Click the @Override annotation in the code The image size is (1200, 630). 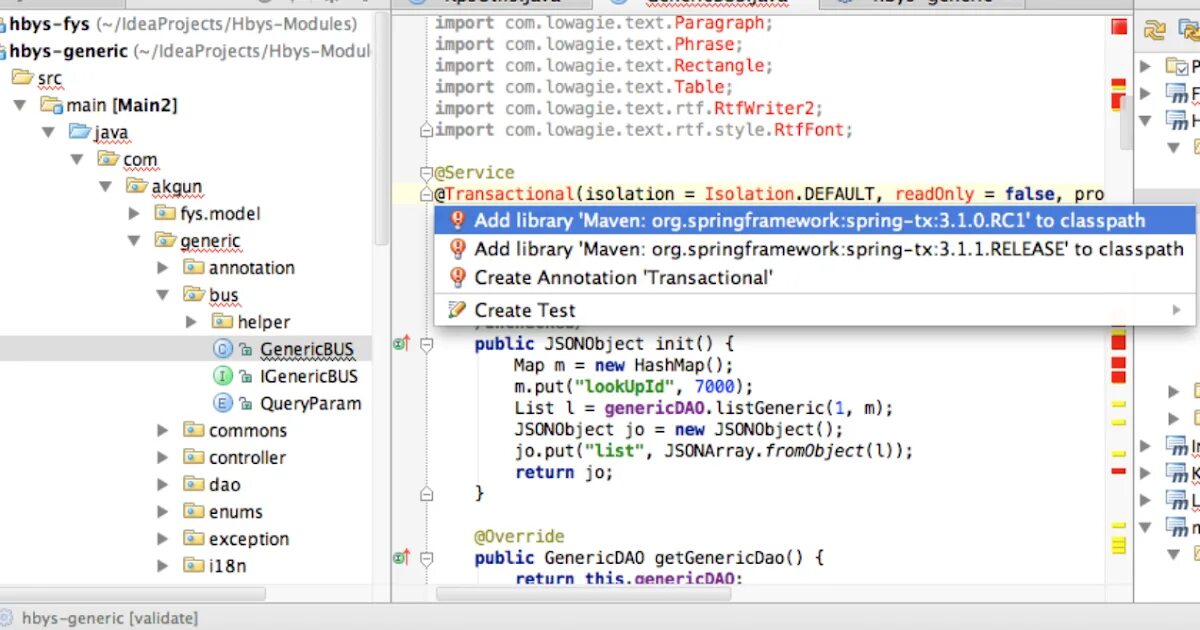(x=519, y=536)
